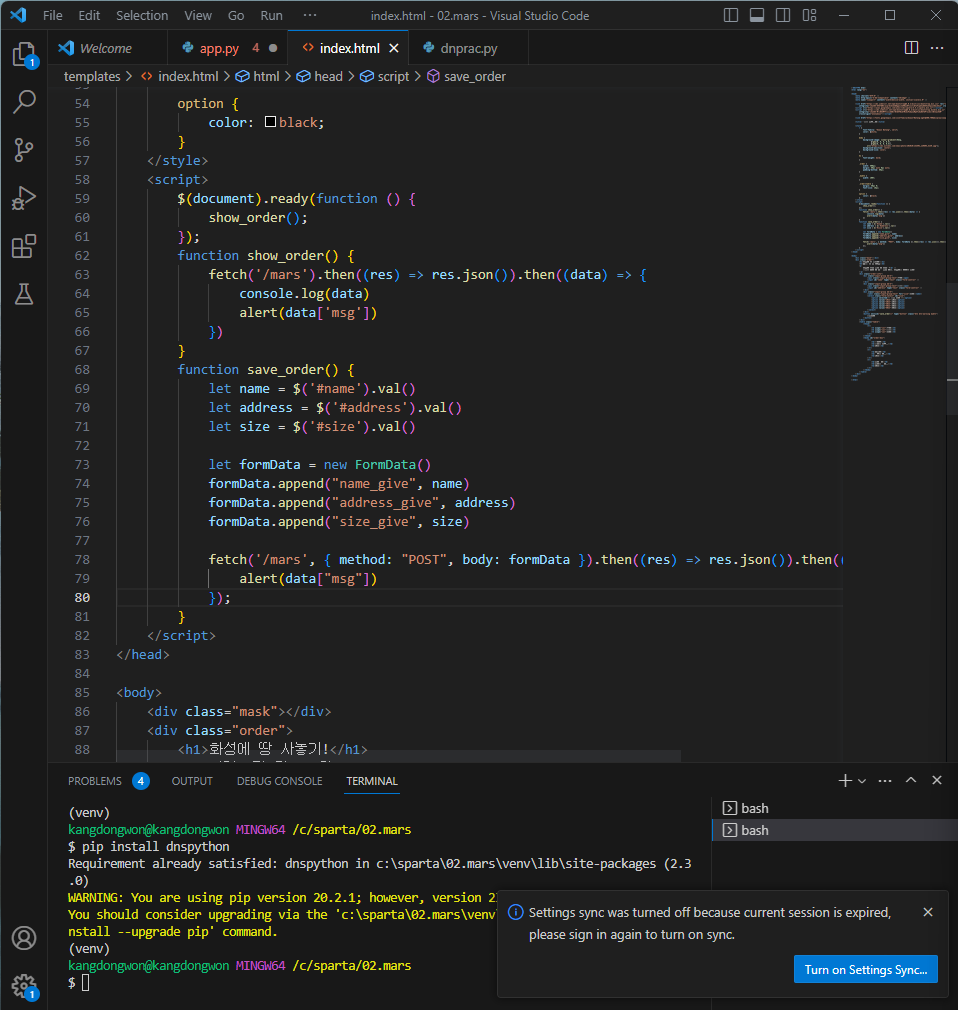The image size is (958, 1010).
Task: Open Customize Layout icon in title bar
Action: click(810, 15)
